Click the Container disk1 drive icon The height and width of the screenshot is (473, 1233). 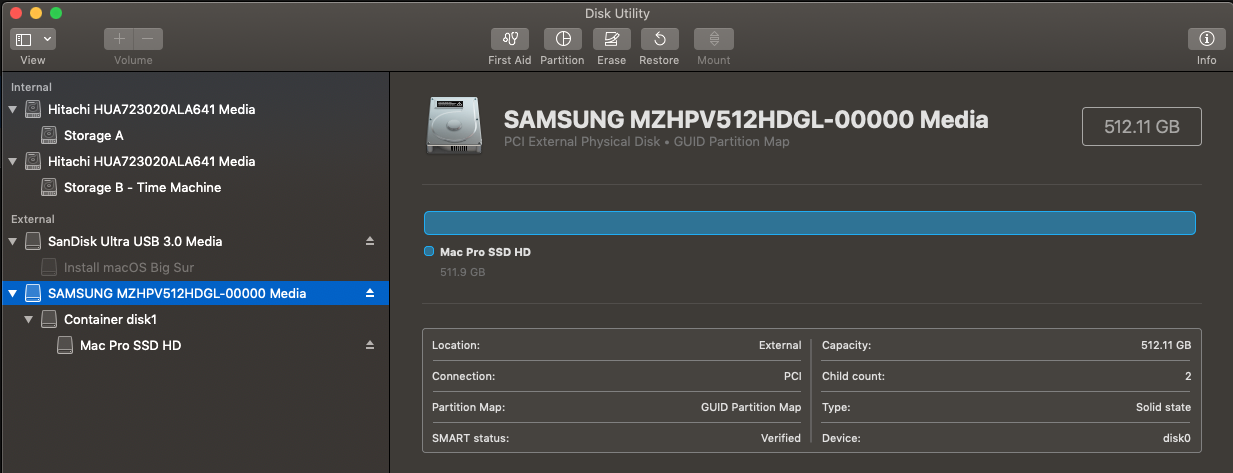(49, 319)
